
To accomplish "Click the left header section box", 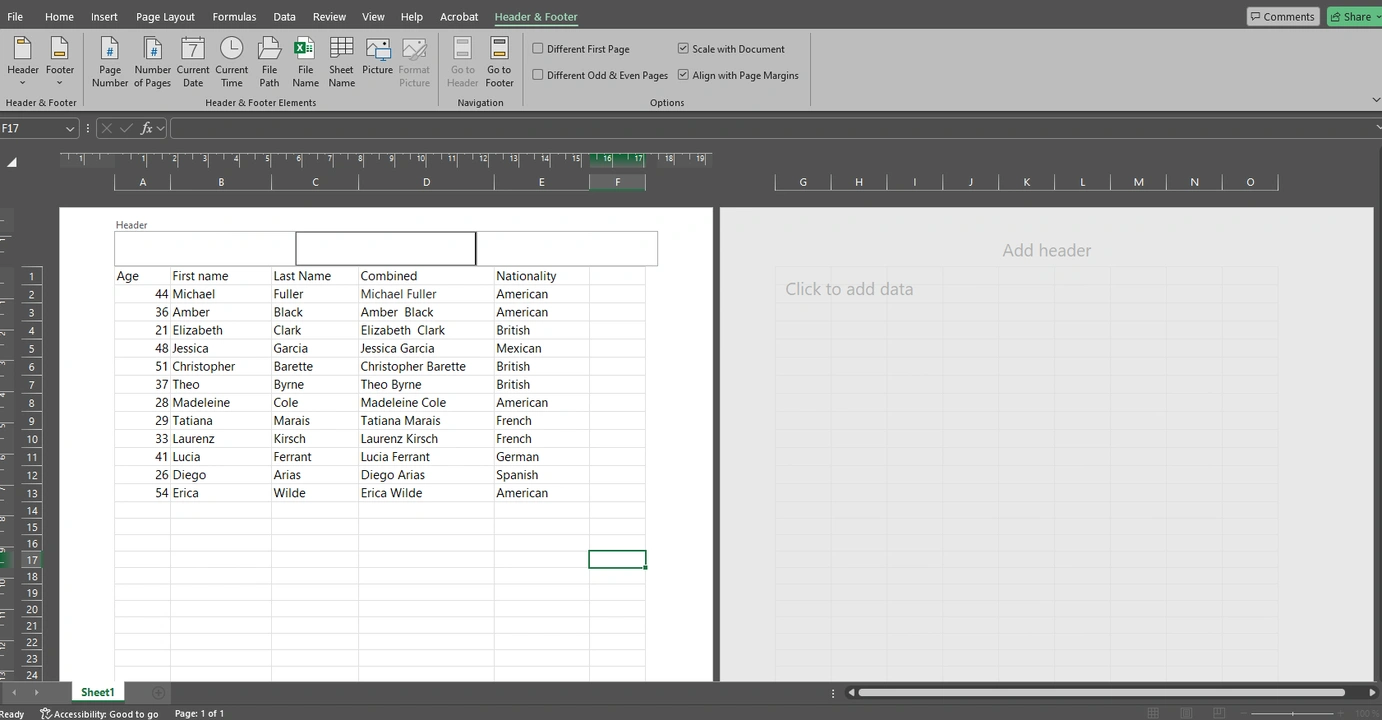I will pos(205,248).
